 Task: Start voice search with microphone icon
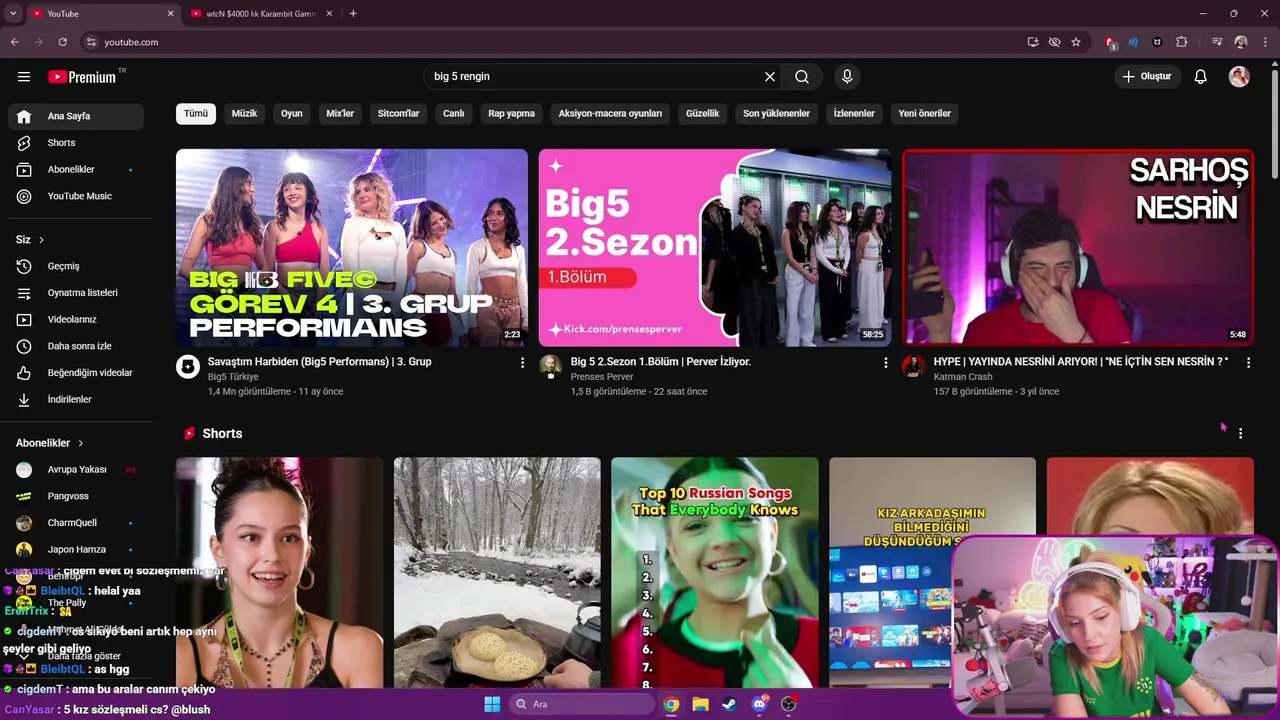847,77
